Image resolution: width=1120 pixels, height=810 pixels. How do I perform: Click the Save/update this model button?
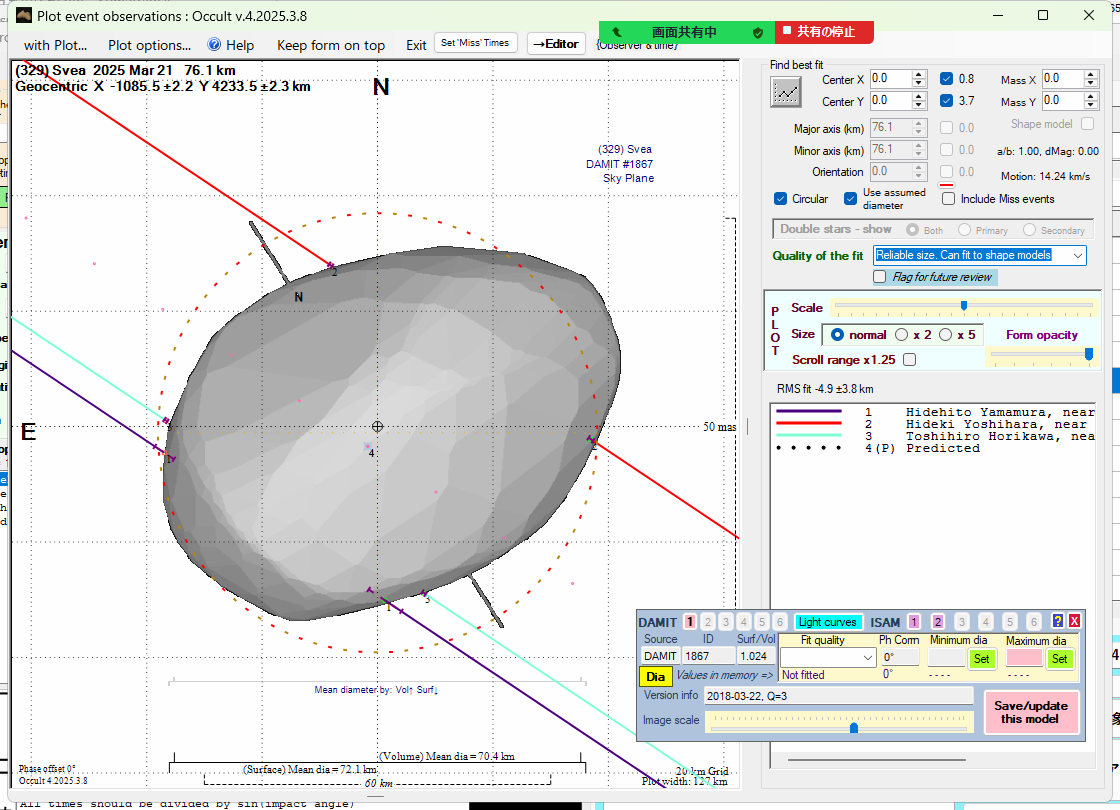[x=1030, y=712]
